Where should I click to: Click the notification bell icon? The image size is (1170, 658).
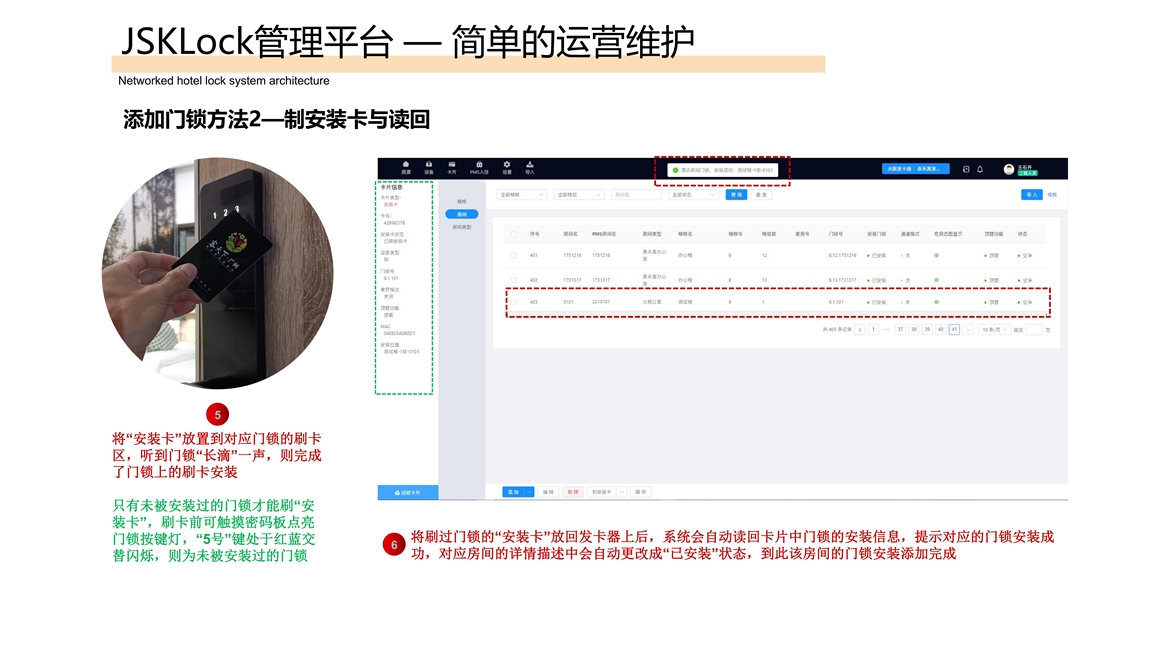[x=980, y=169]
